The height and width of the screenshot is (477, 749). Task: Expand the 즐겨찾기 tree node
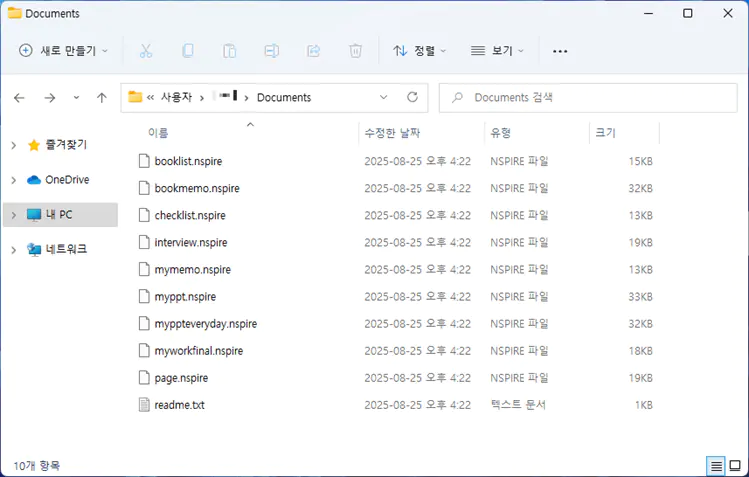13,145
